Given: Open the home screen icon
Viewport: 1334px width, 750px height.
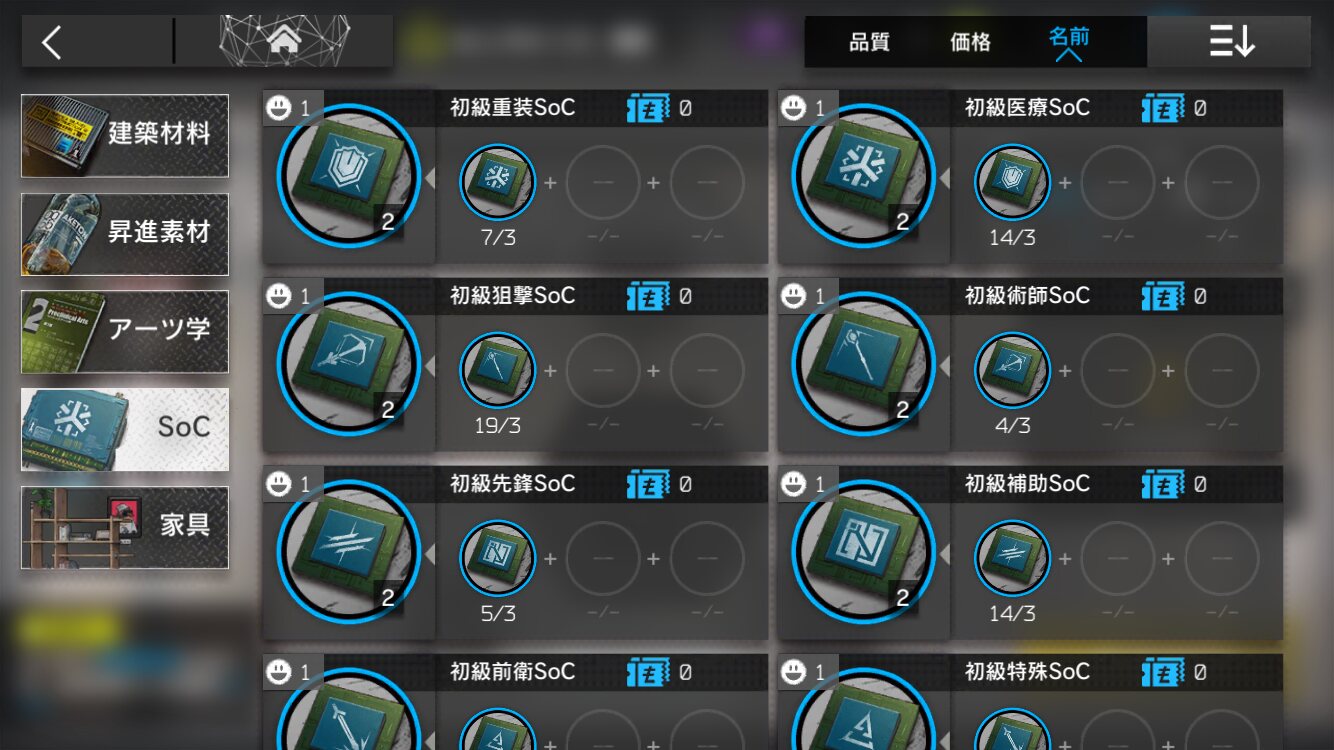Looking at the screenshot, I should point(285,41).
